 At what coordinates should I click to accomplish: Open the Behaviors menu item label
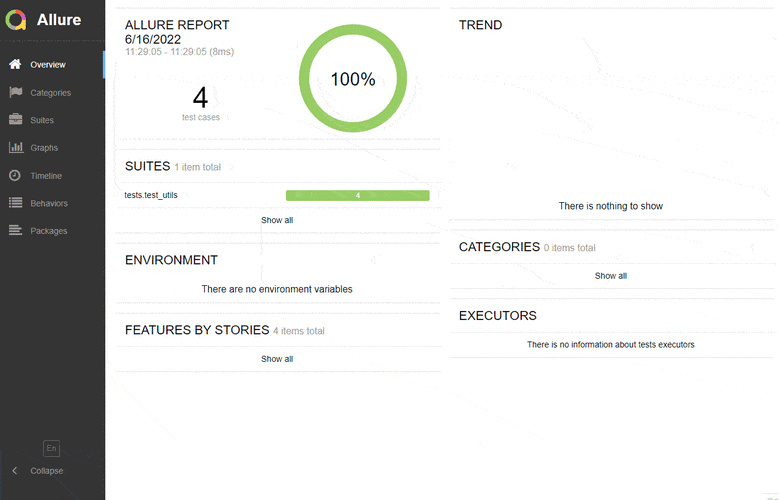pos(49,203)
